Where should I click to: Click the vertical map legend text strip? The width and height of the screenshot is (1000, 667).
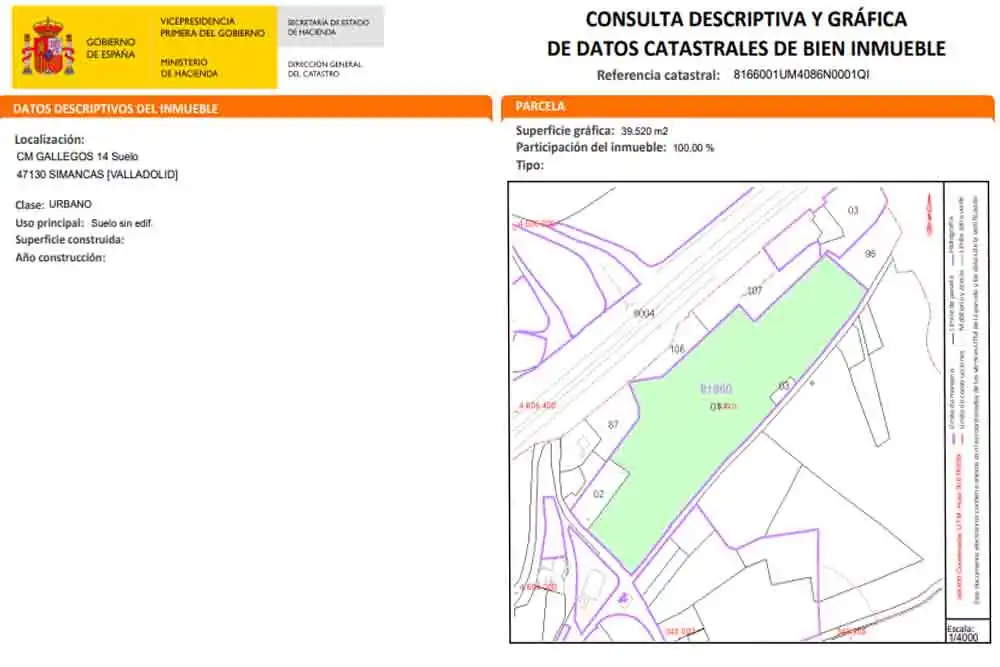tap(966, 402)
